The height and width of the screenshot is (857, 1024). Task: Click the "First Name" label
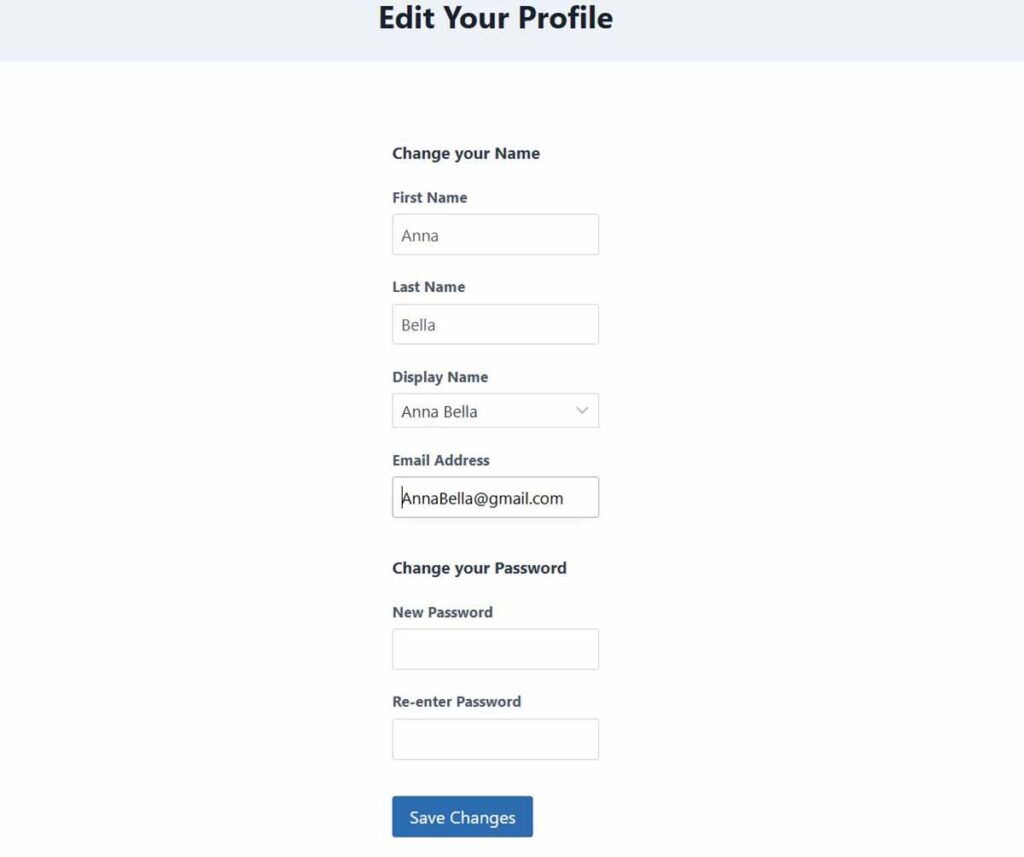coord(429,198)
